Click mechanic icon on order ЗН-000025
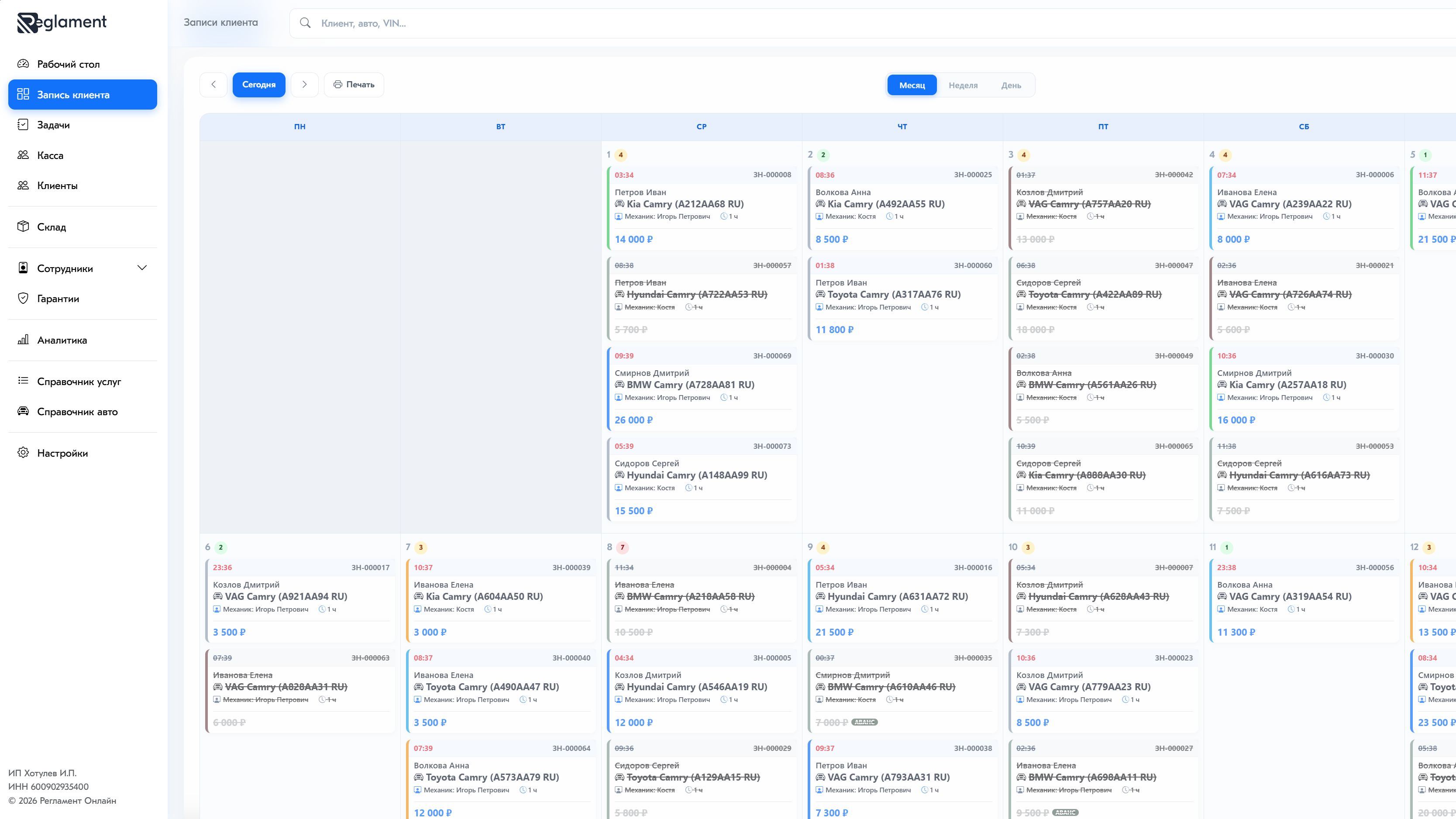 point(819,217)
